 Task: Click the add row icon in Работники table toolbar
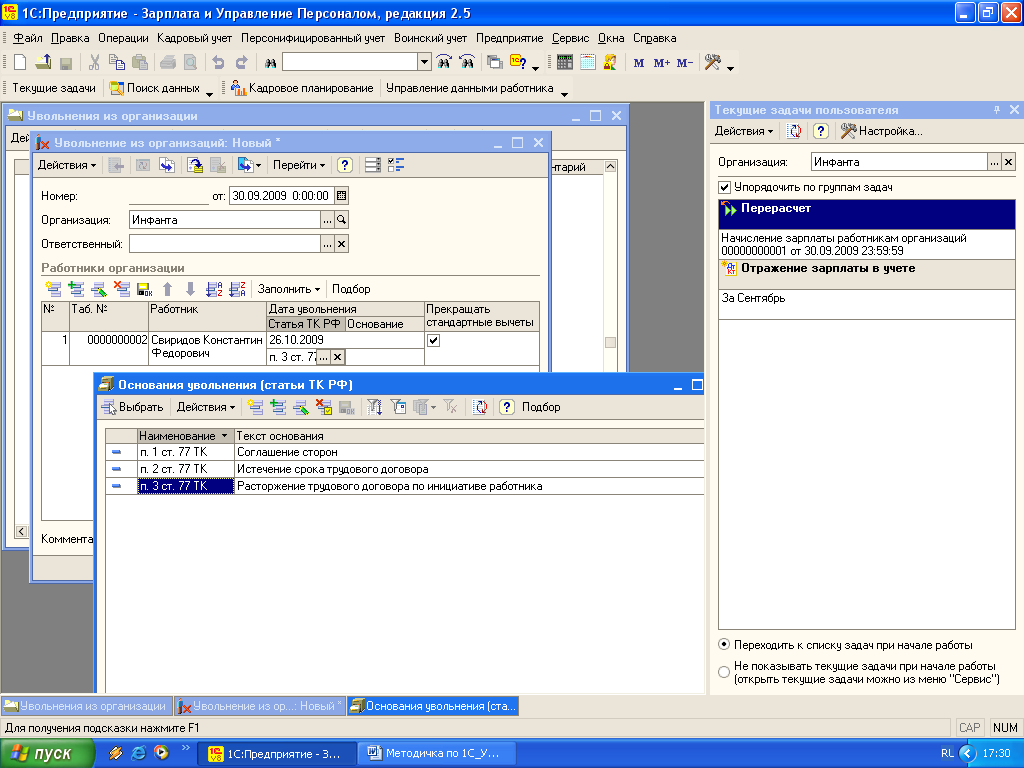[53, 289]
